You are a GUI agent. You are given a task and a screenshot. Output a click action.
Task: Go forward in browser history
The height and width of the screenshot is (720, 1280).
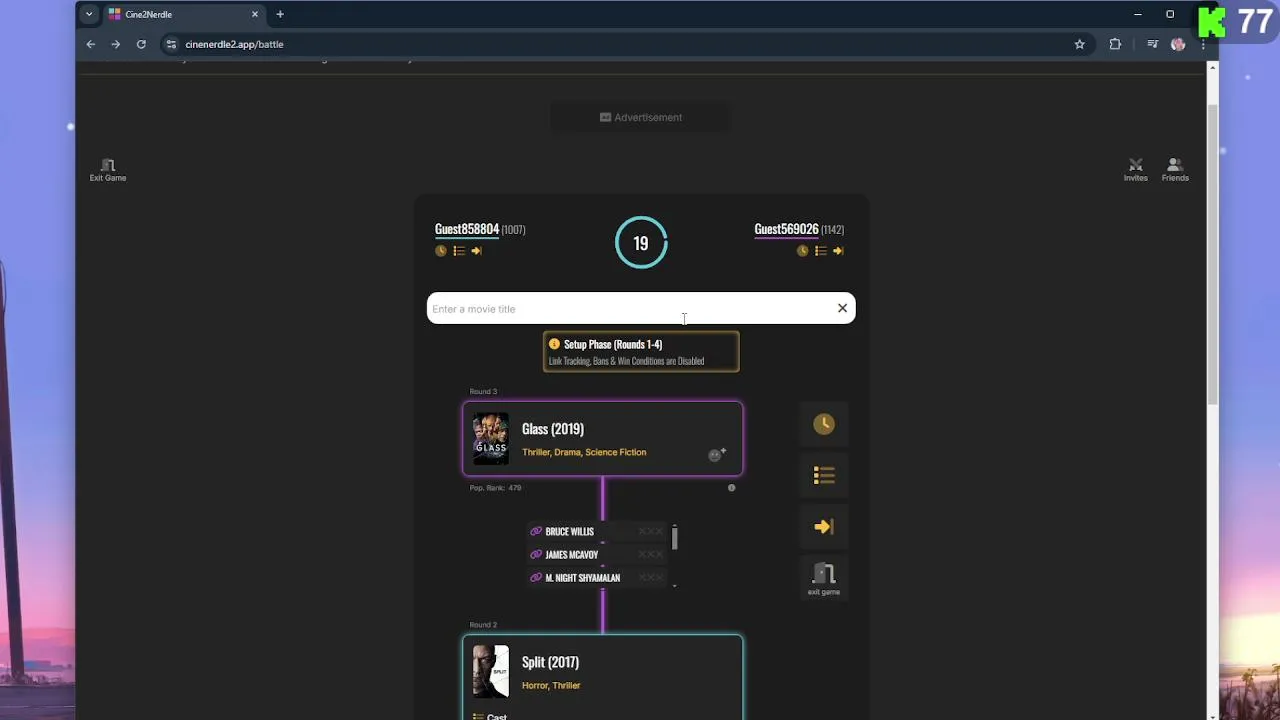tap(116, 44)
